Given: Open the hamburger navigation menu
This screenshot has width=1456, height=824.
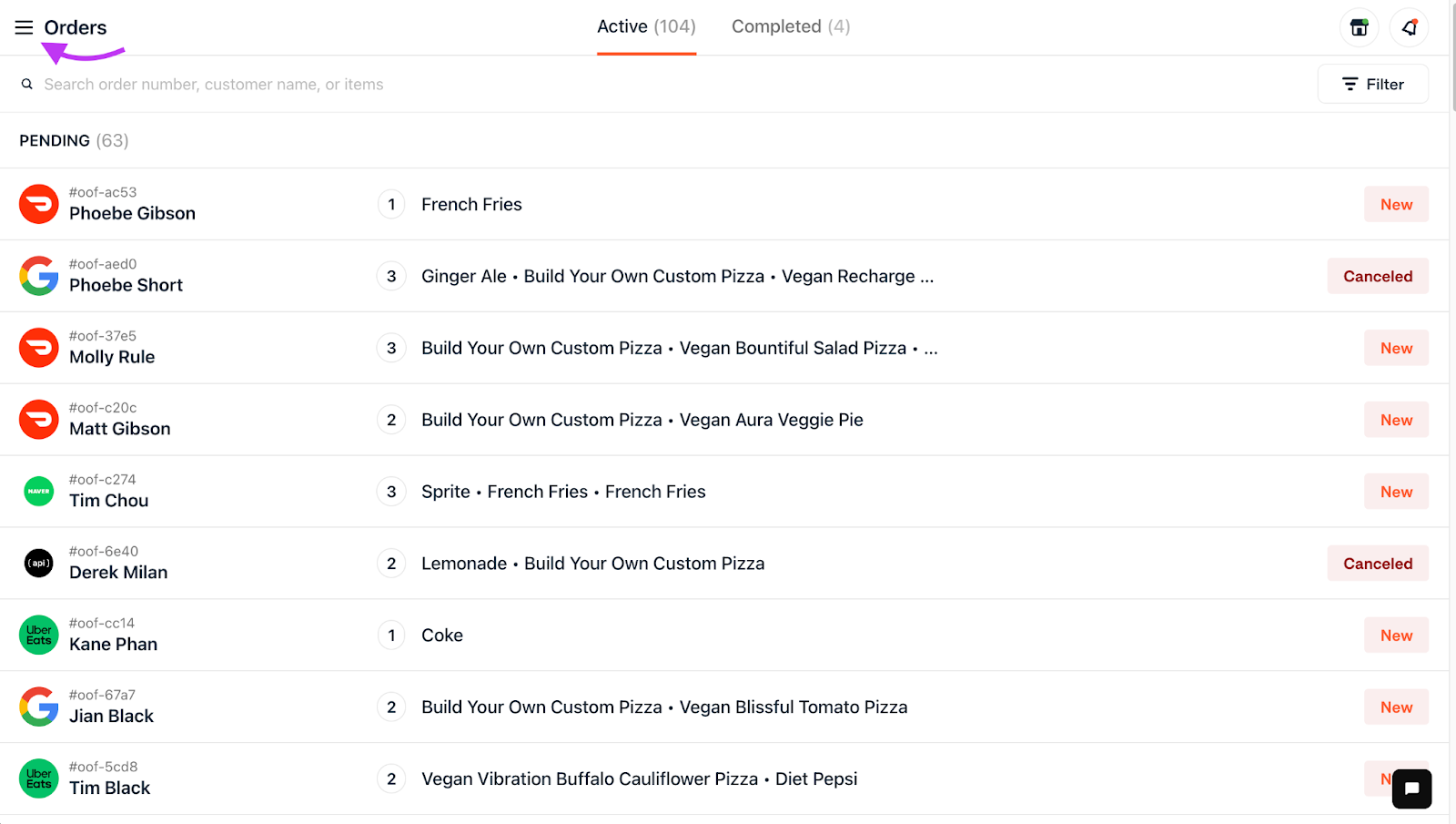Looking at the screenshot, I should tap(24, 27).
